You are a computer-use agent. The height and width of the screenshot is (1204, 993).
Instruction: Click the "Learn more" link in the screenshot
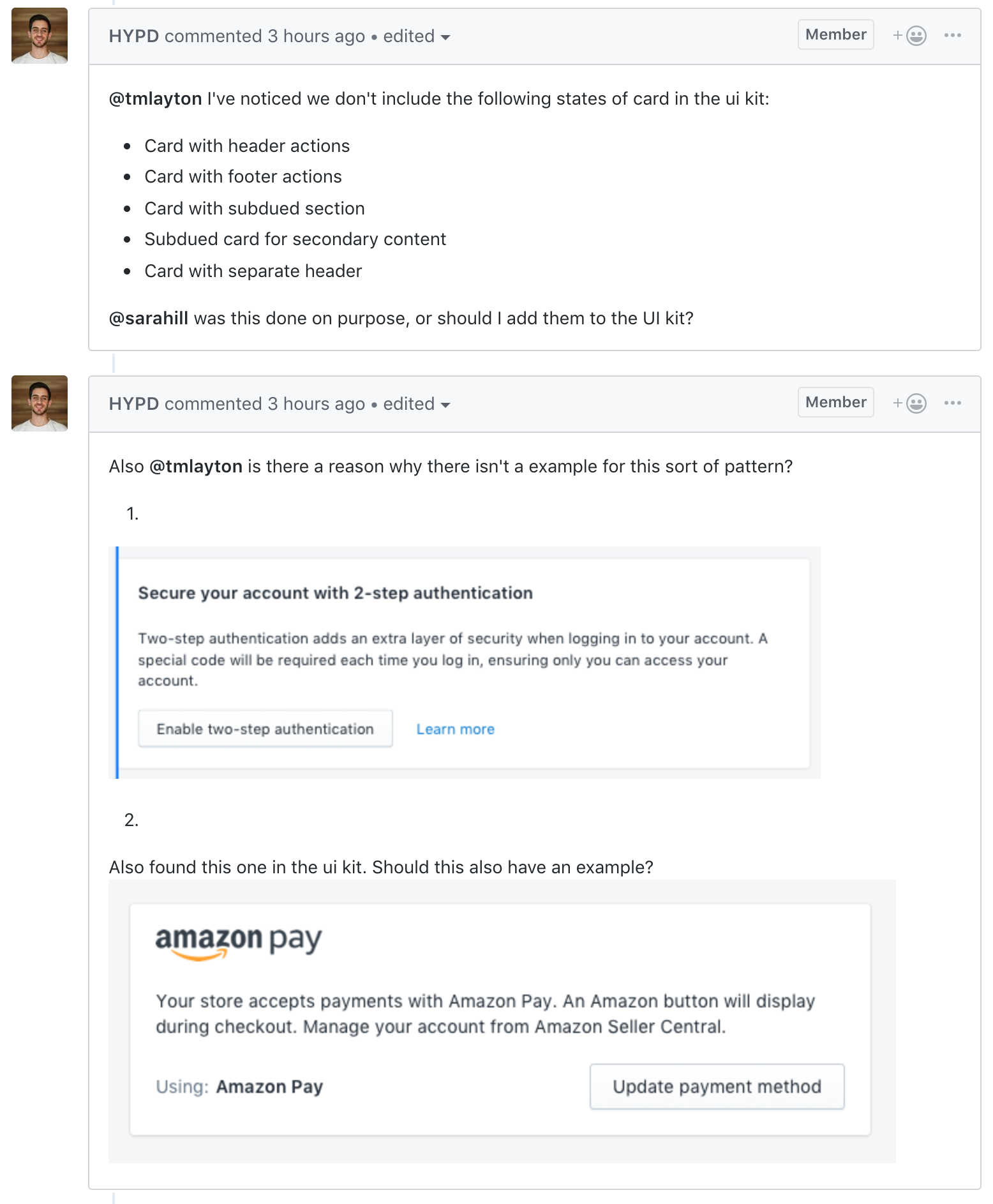[455, 728]
